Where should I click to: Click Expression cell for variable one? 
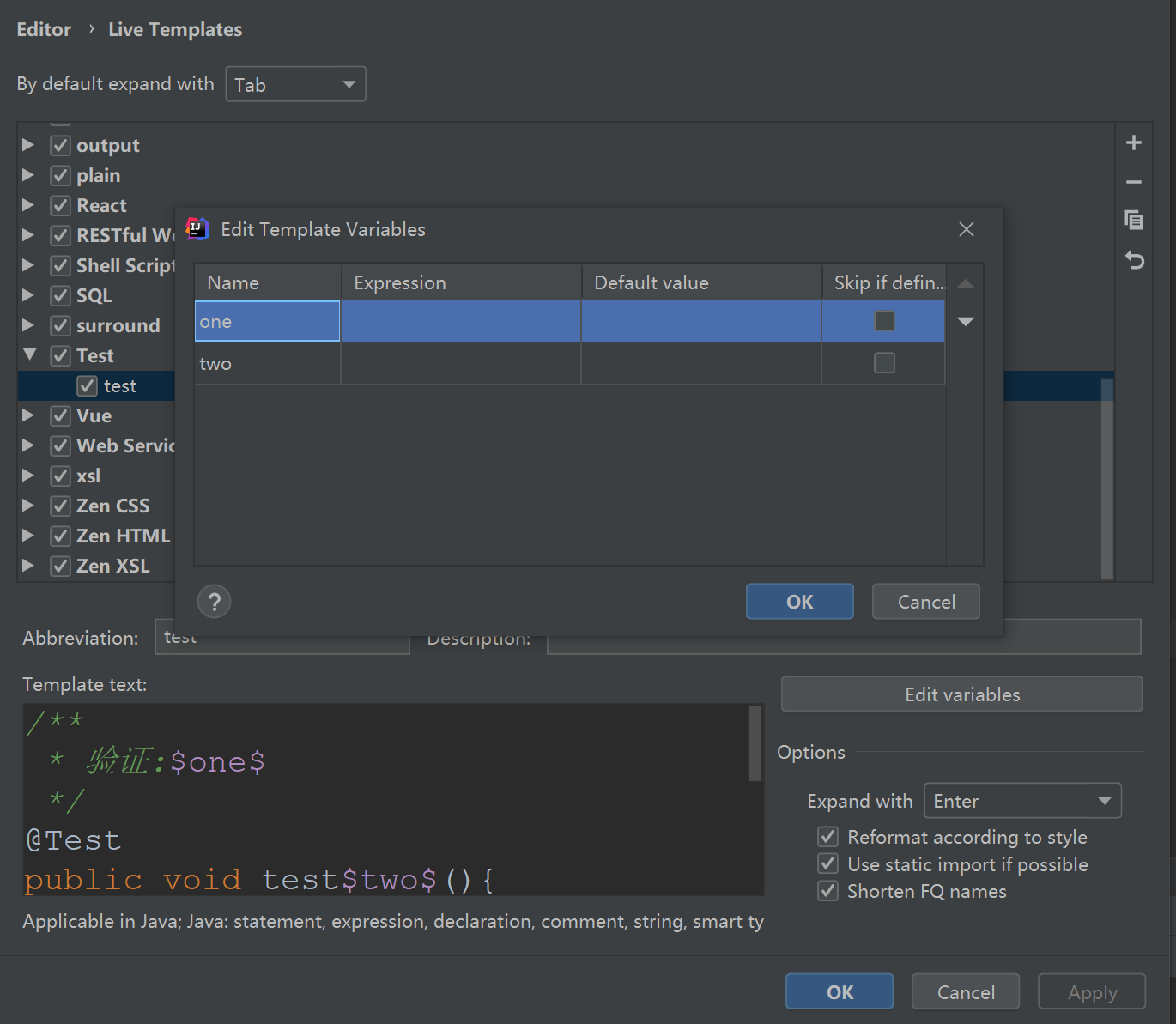[461, 321]
